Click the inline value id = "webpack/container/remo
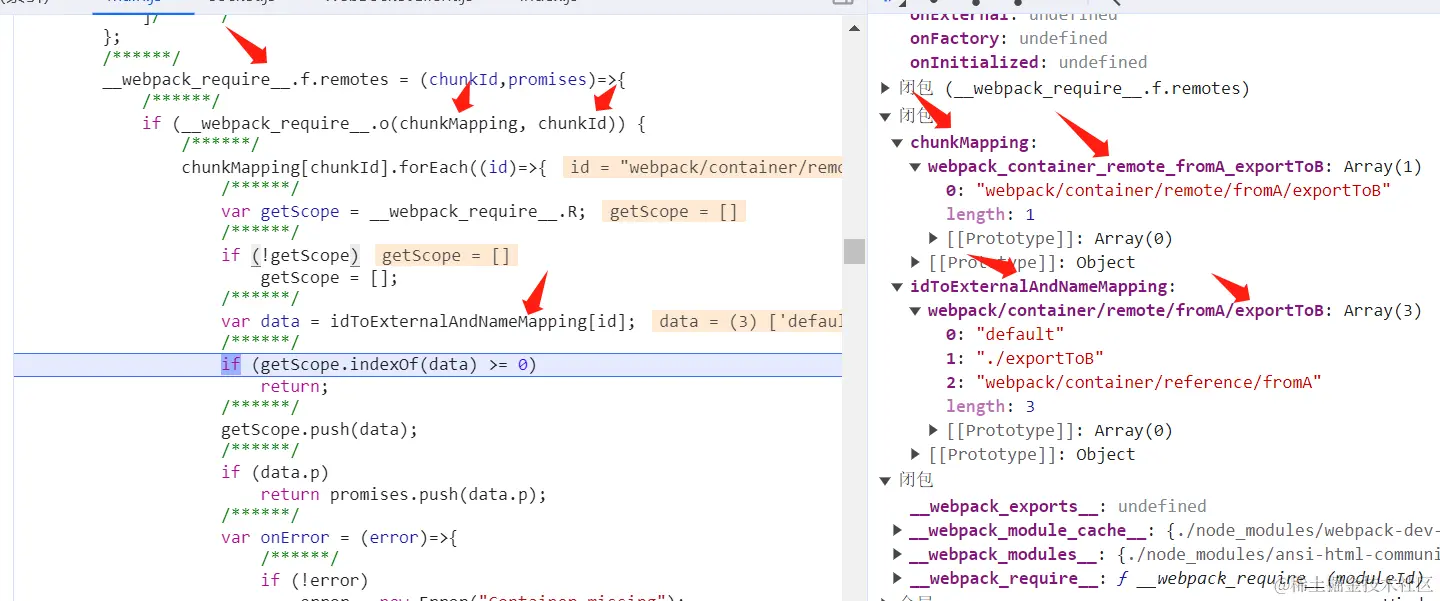The height and width of the screenshot is (601, 1440). pyautogui.click(x=703, y=167)
